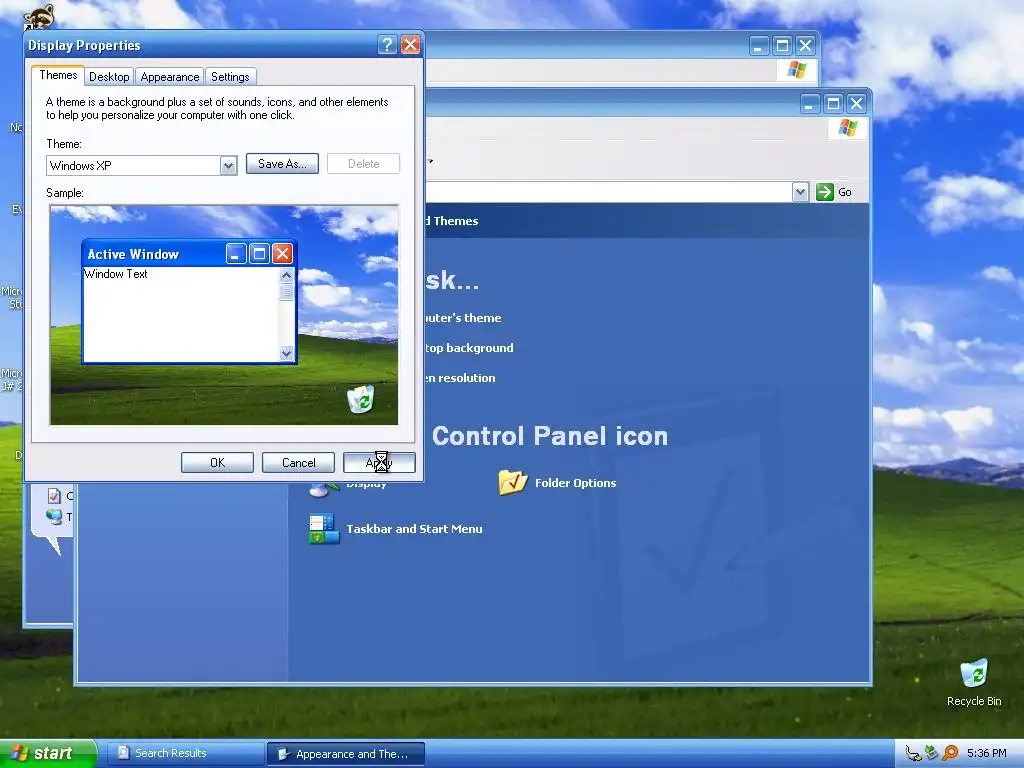Click the raccoon desktop shortcut icon
This screenshot has width=1024, height=768.
(x=39, y=16)
